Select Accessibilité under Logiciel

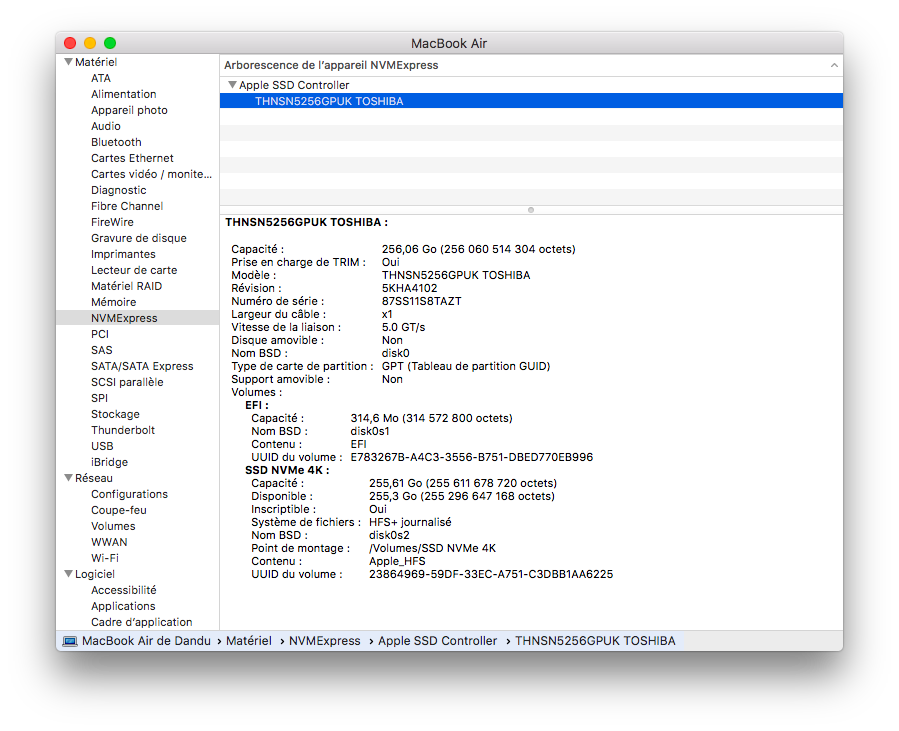(123, 591)
